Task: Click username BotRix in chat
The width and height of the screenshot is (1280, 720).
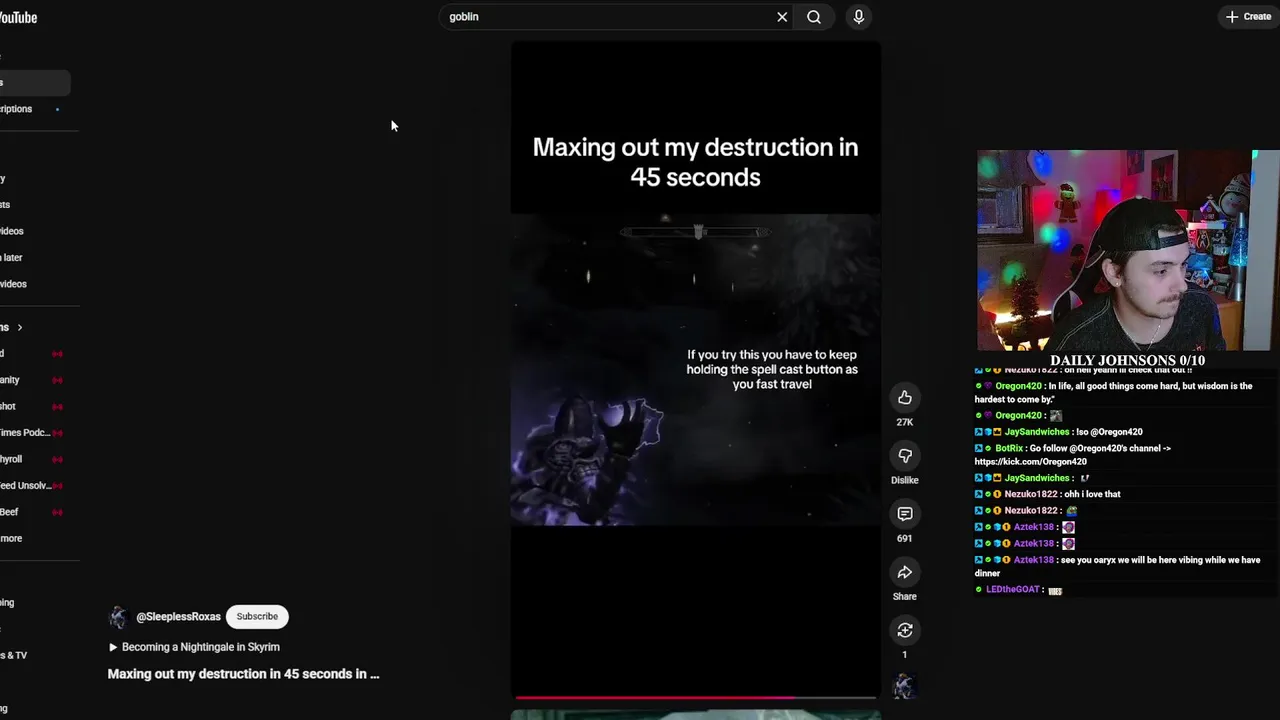Action: click(1009, 448)
